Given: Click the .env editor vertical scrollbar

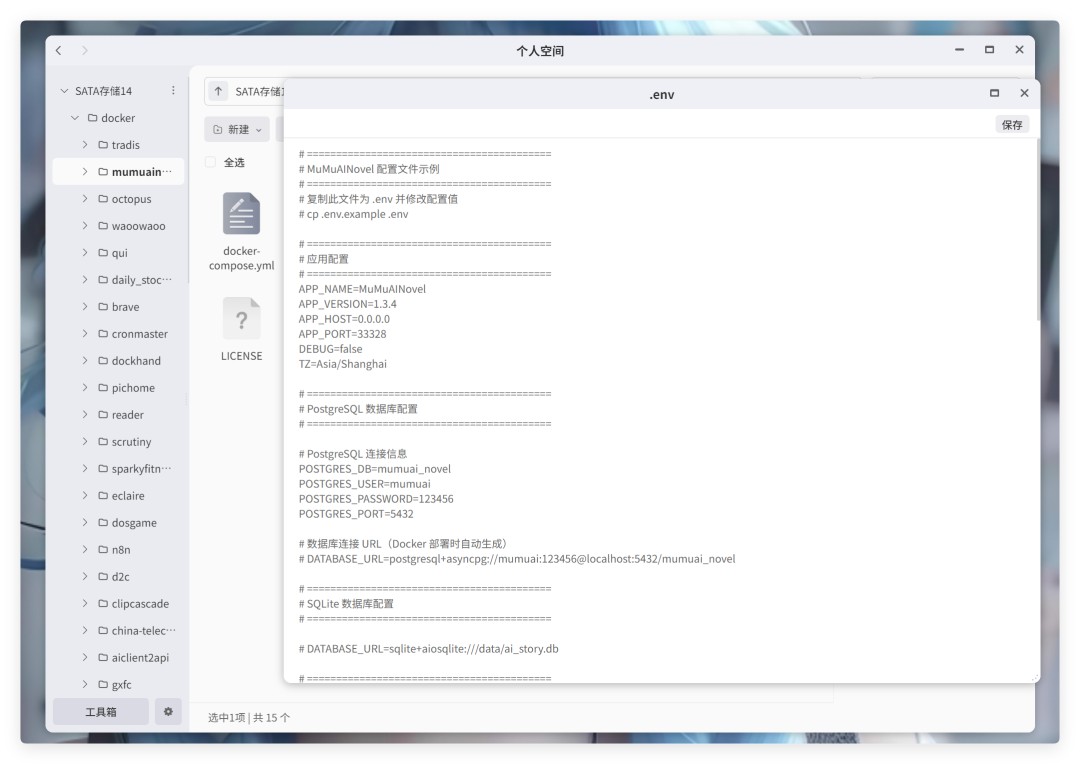Looking at the screenshot, I should (x=1037, y=229).
